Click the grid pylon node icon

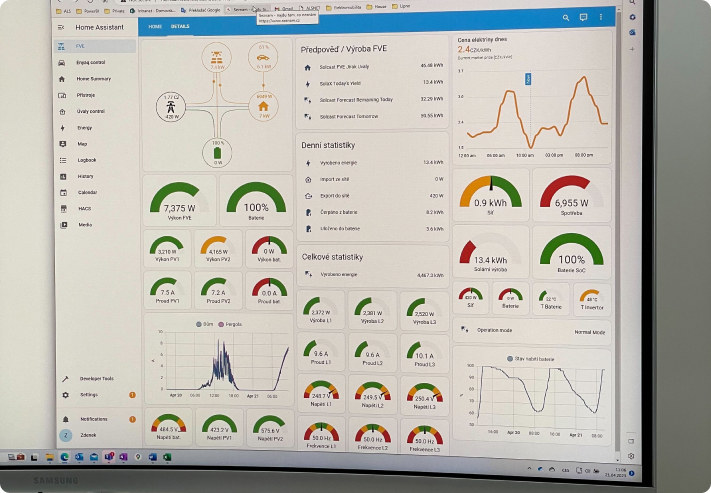(x=170, y=105)
